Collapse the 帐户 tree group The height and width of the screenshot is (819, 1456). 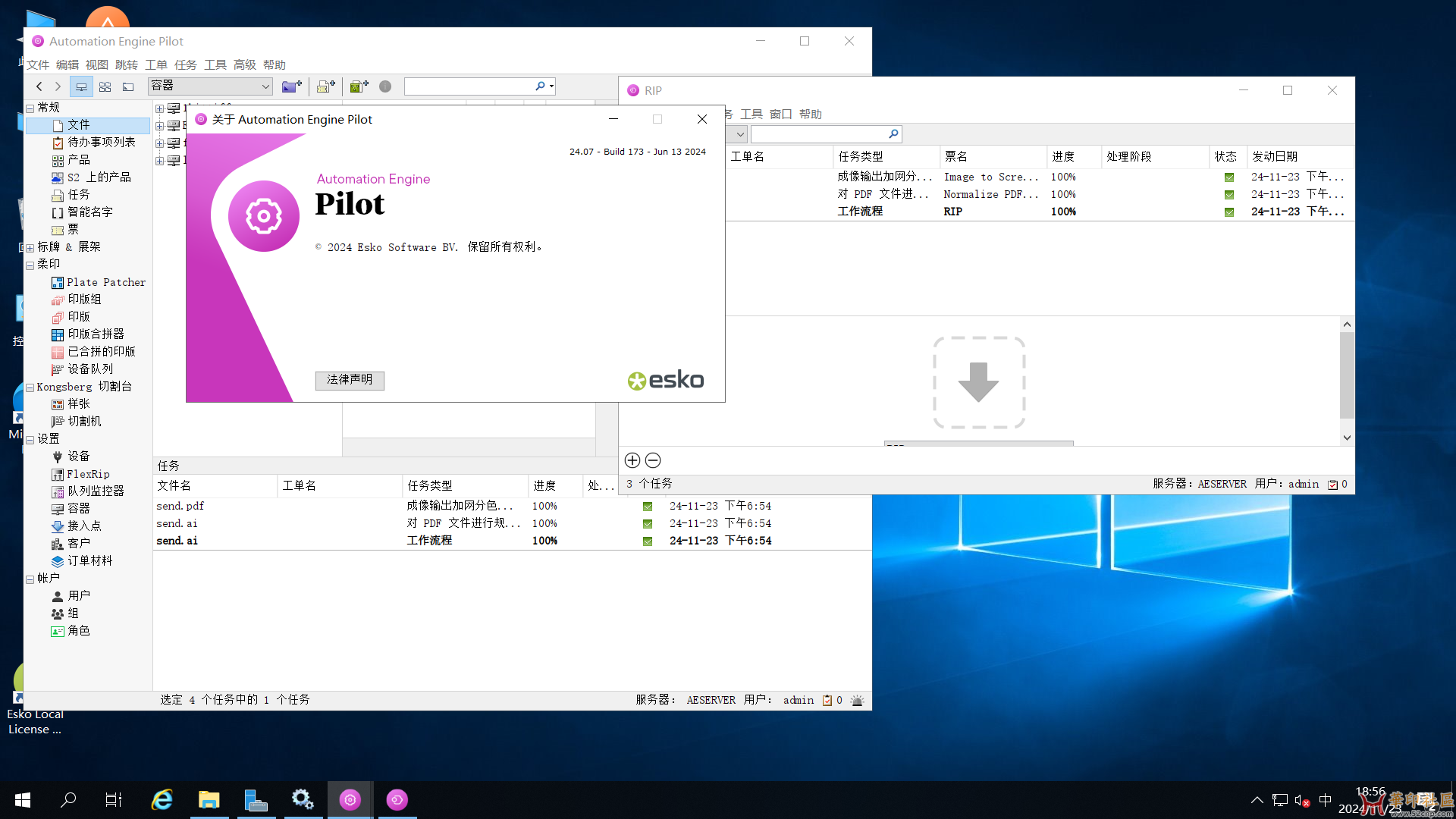(x=30, y=579)
